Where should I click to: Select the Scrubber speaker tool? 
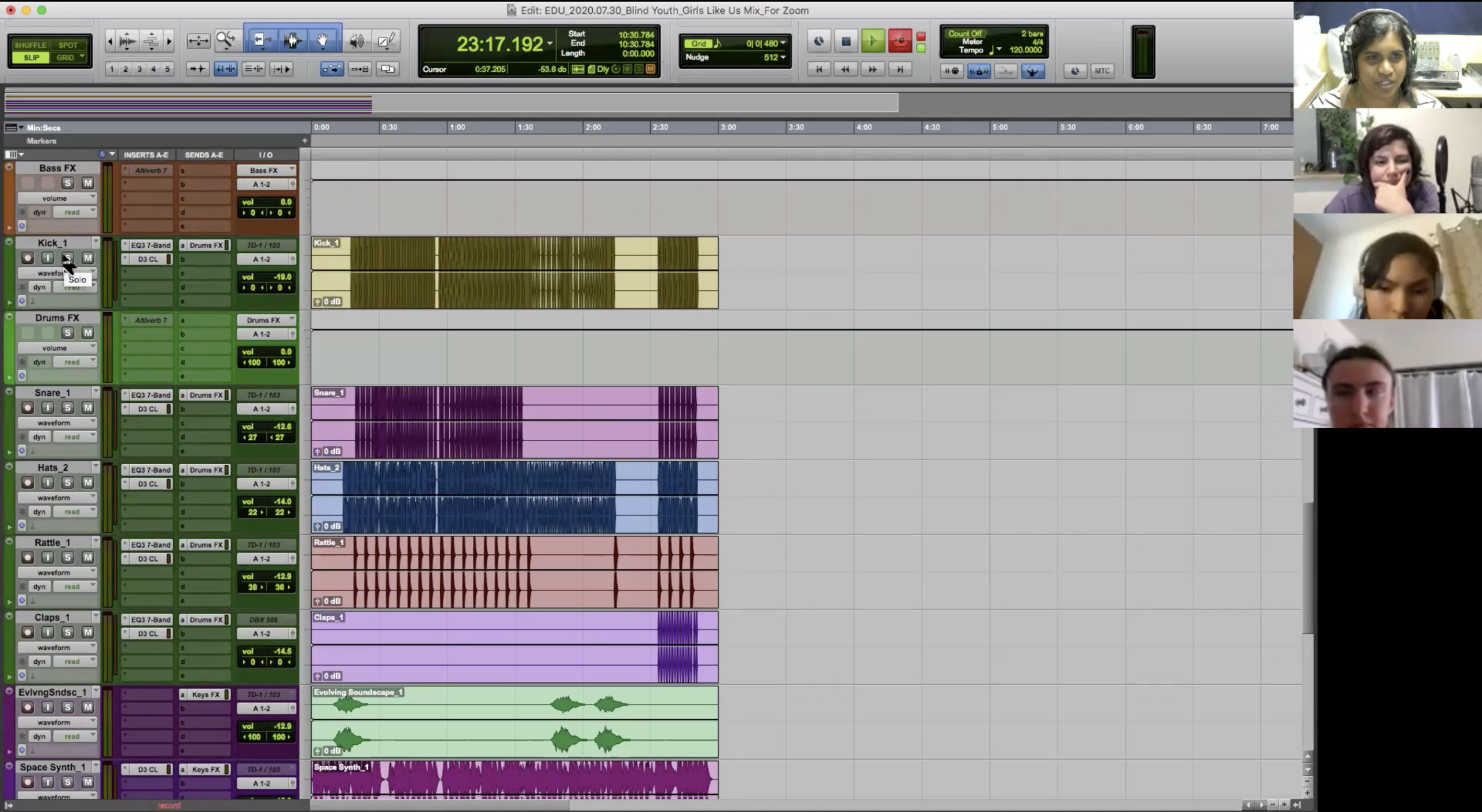pyautogui.click(x=357, y=41)
